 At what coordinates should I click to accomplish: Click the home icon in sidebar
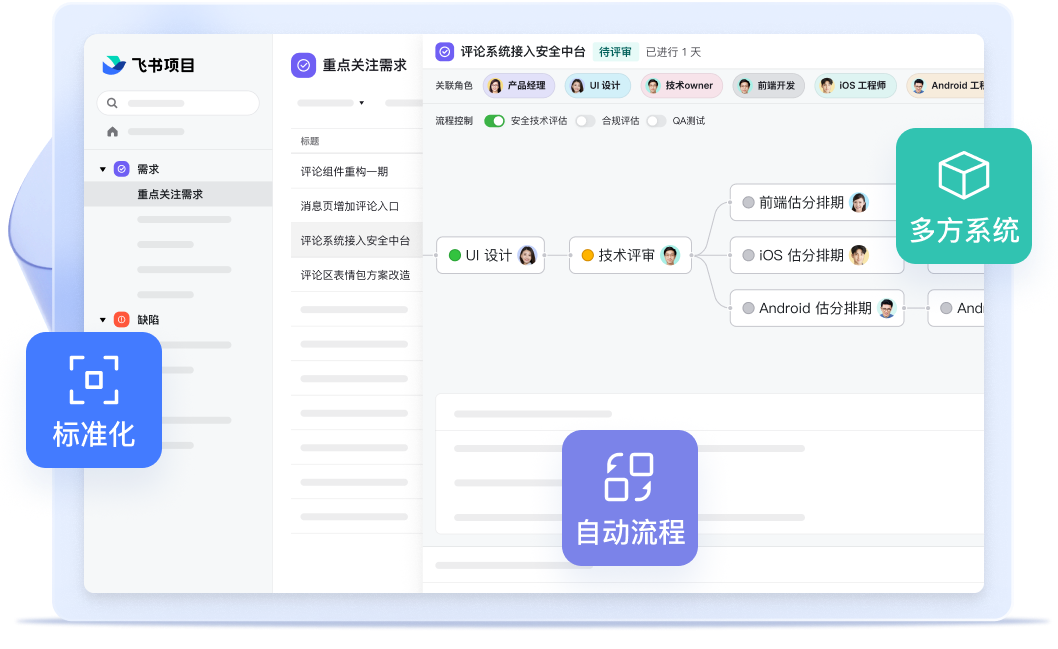point(112,132)
